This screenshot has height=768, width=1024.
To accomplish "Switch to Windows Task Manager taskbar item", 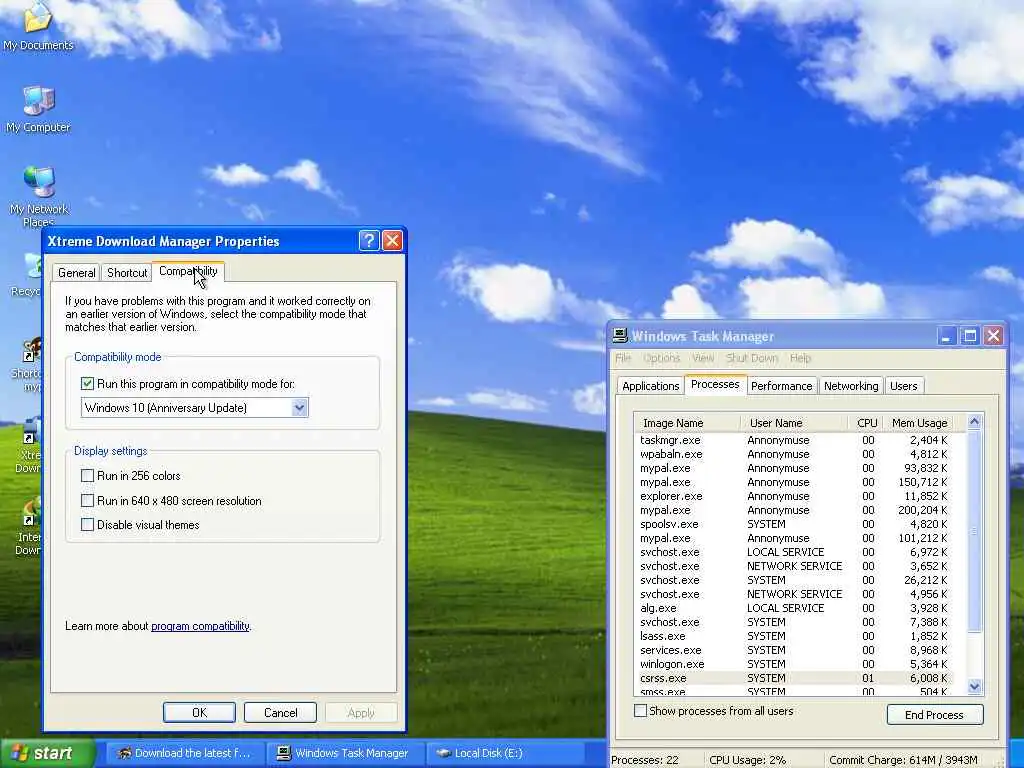I will (344, 753).
